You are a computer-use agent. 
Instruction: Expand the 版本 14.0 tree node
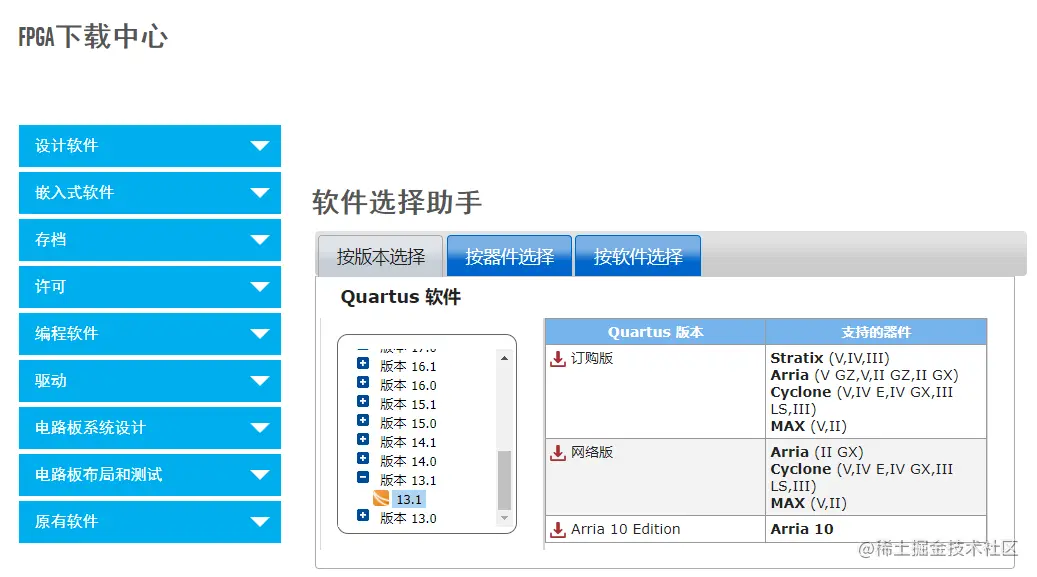[x=363, y=459]
